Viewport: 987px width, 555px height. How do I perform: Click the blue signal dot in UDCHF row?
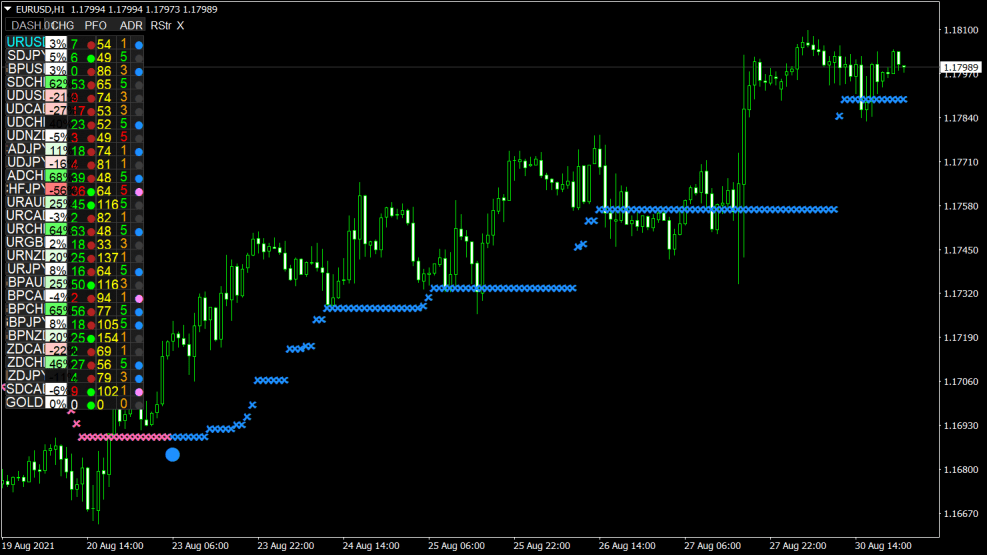click(138, 125)
